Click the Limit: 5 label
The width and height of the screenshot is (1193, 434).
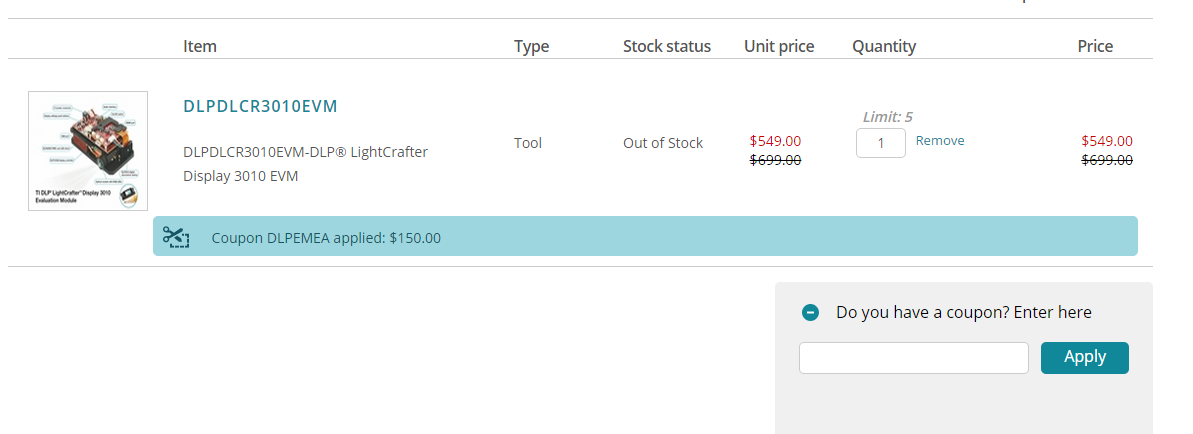click(887, 117)
